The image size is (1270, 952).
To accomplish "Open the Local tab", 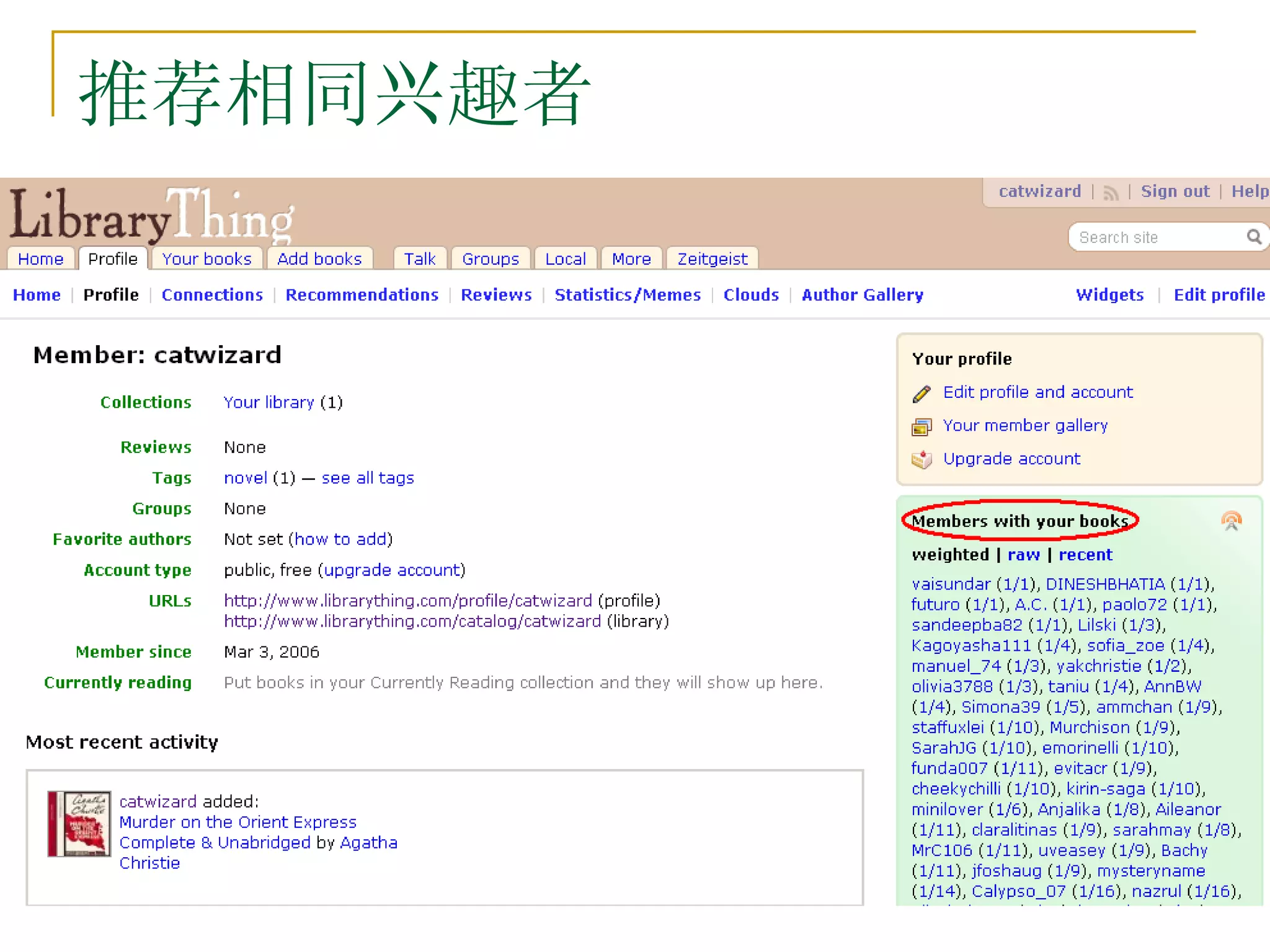I will [566, 259].
